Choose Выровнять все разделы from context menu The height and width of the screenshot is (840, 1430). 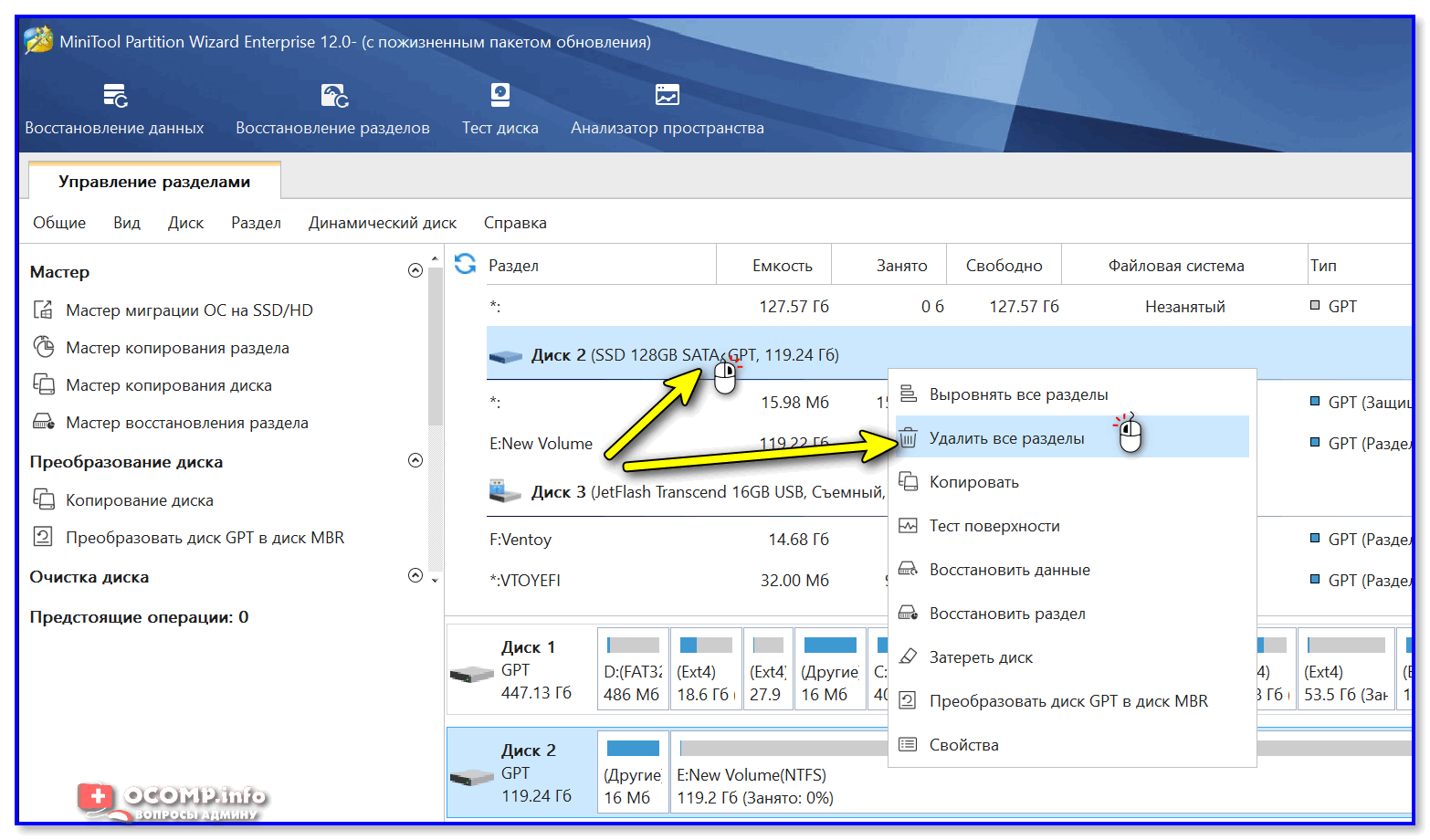[1072, 394]
